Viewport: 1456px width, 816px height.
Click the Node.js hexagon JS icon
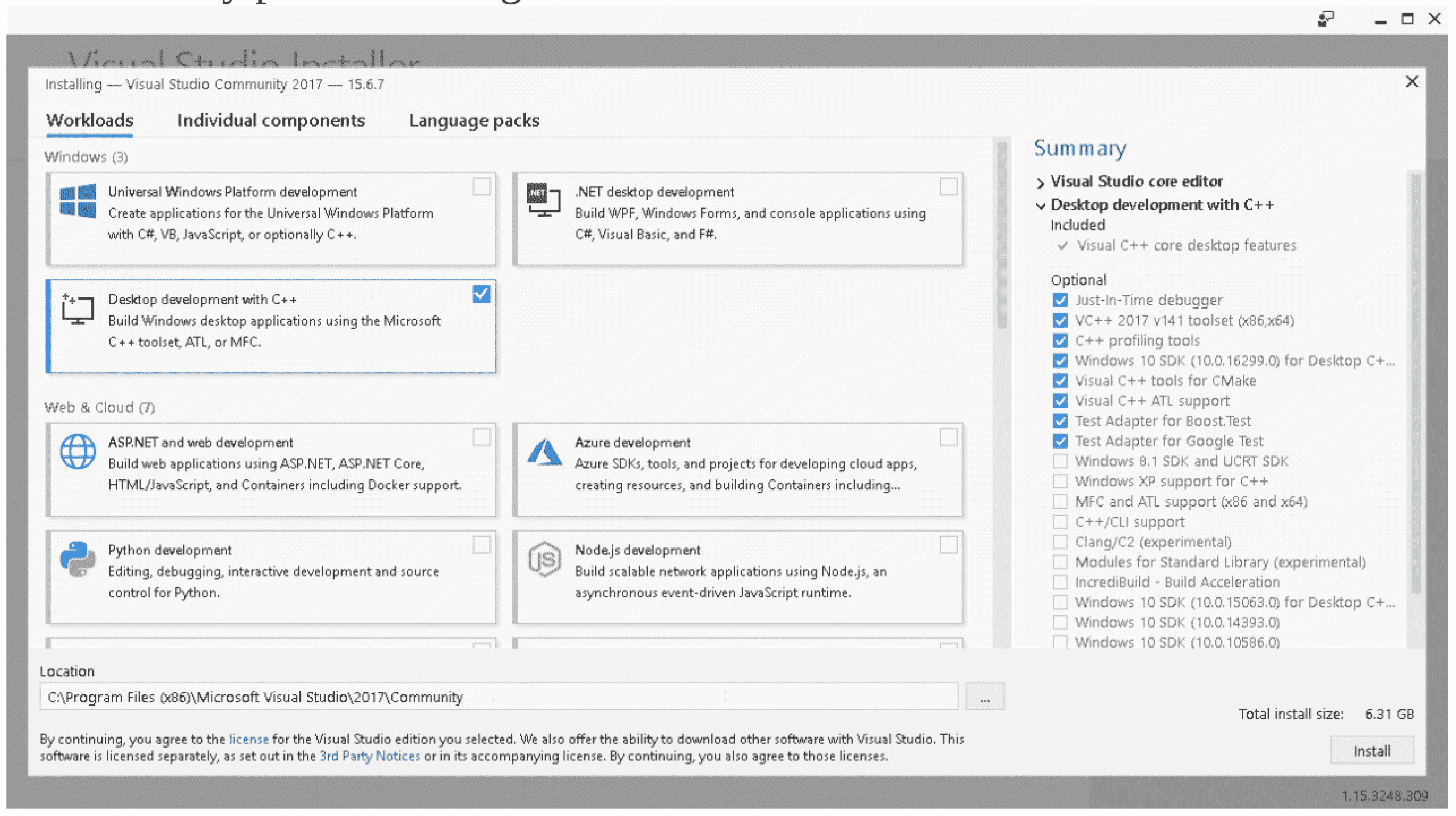[x=544, y=559]
